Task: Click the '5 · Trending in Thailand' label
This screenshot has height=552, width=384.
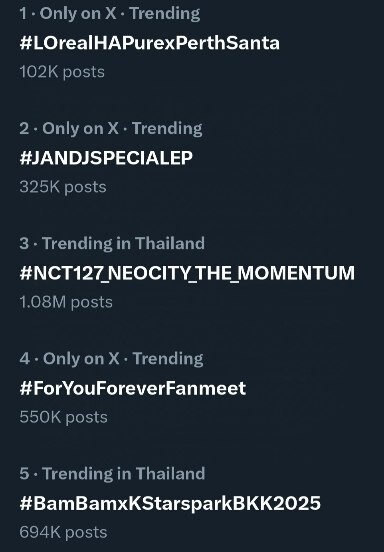Action: point(112,473)
